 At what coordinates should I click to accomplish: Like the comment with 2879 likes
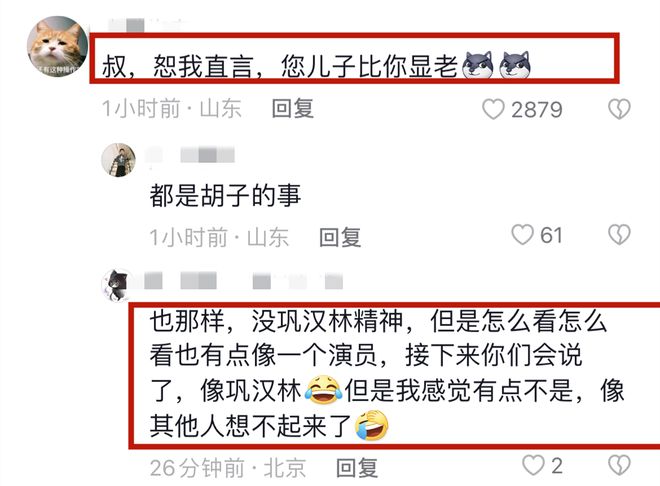pos(493,109)
